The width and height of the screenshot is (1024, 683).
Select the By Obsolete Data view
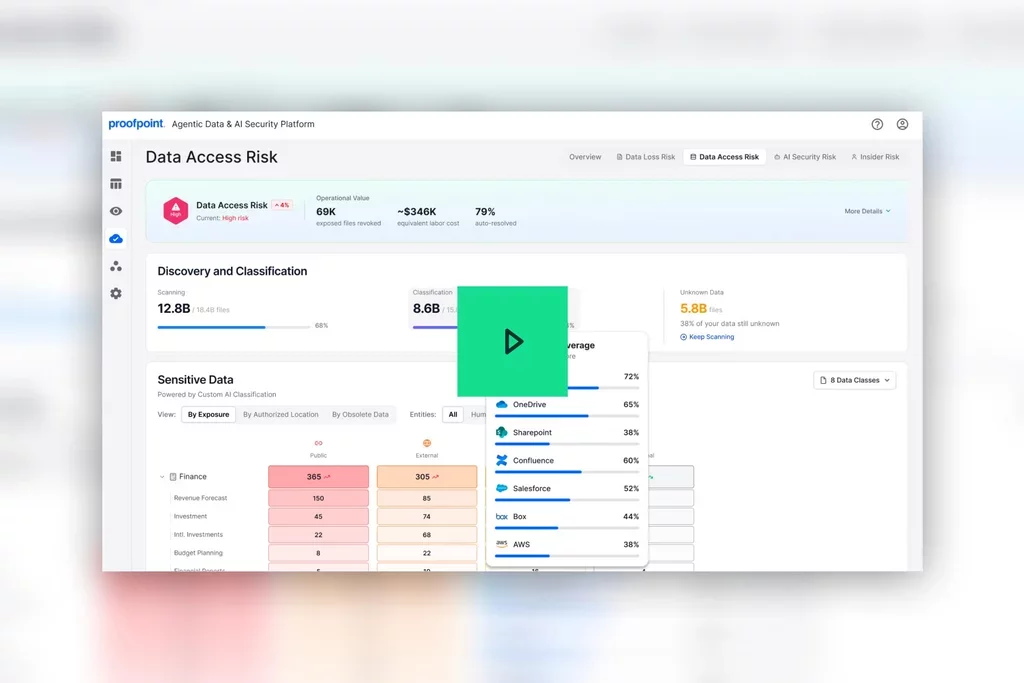pos(360,415)
